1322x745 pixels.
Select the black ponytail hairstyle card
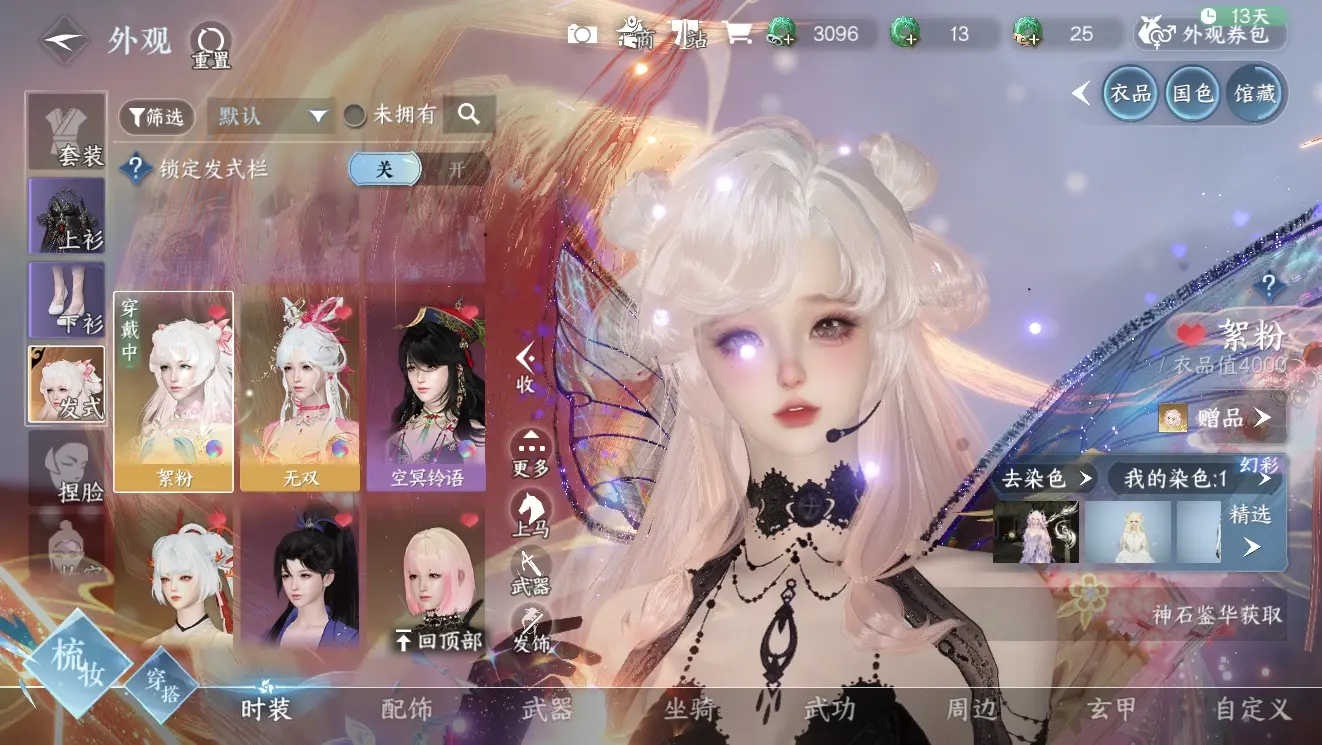(x=300, y=580)
